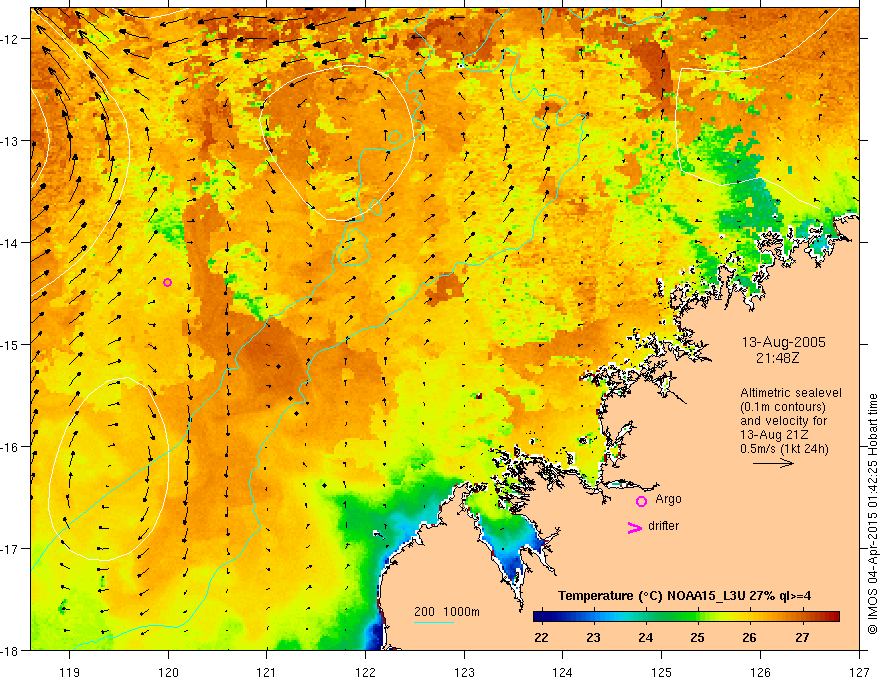
Task: Click the 127 longitude axis label
Action: pos(859,672)
